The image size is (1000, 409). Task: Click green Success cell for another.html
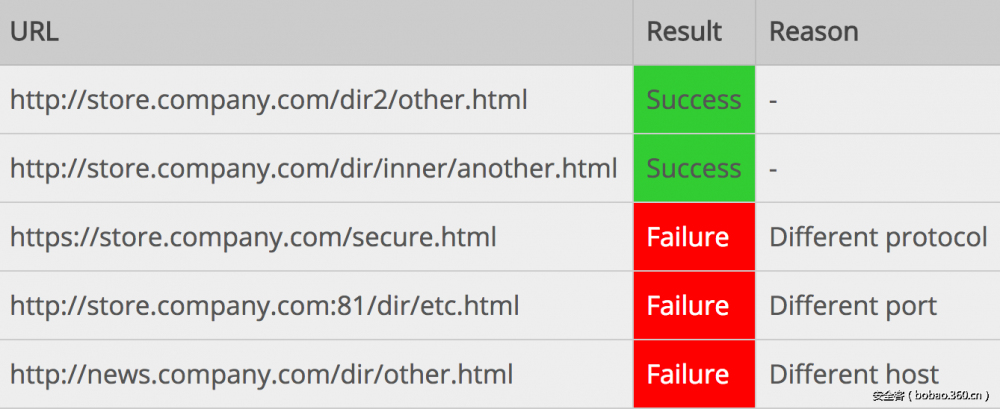[x=694, y=168]
